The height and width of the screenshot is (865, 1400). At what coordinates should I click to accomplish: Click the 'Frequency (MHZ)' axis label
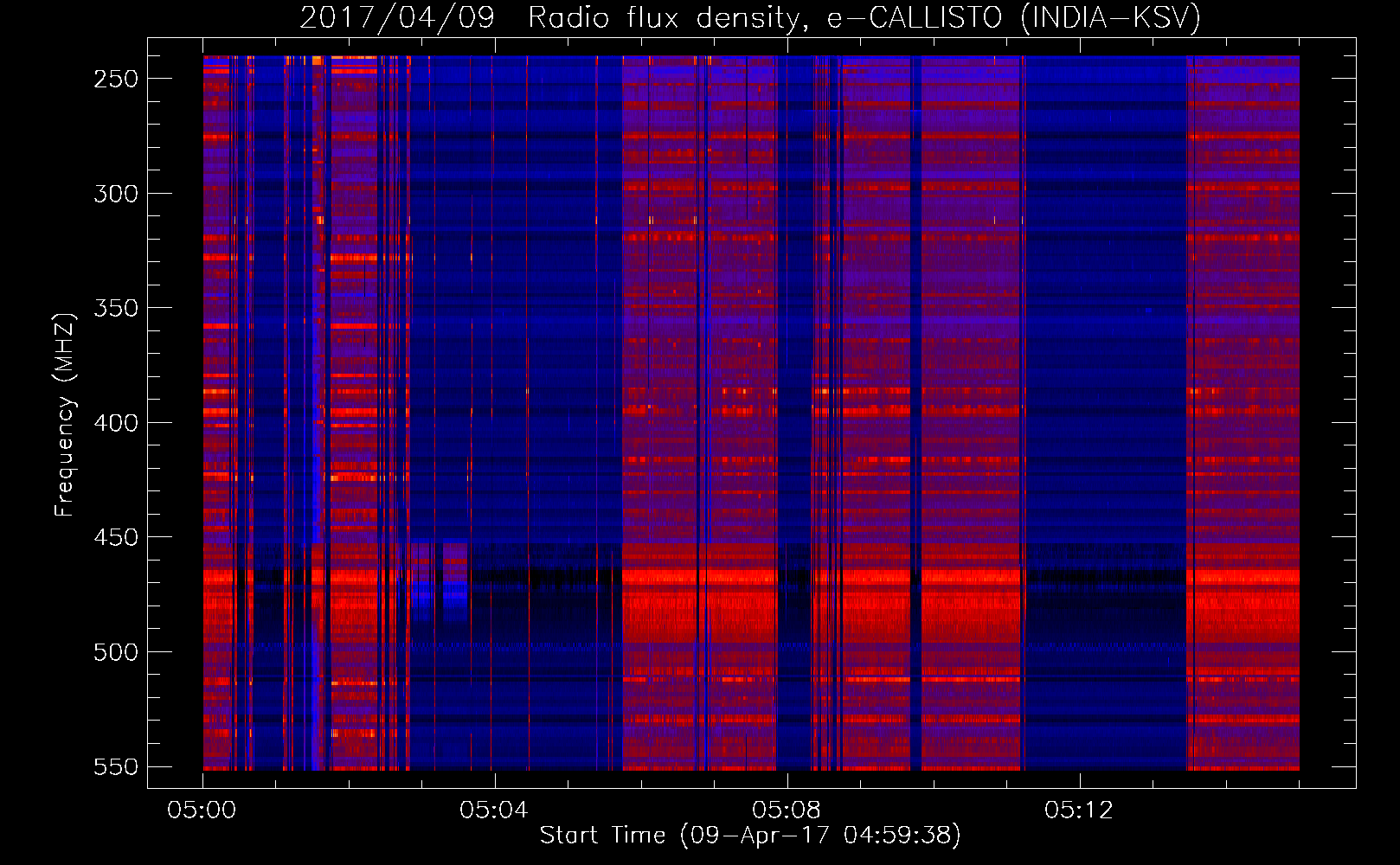coord(65,414)
